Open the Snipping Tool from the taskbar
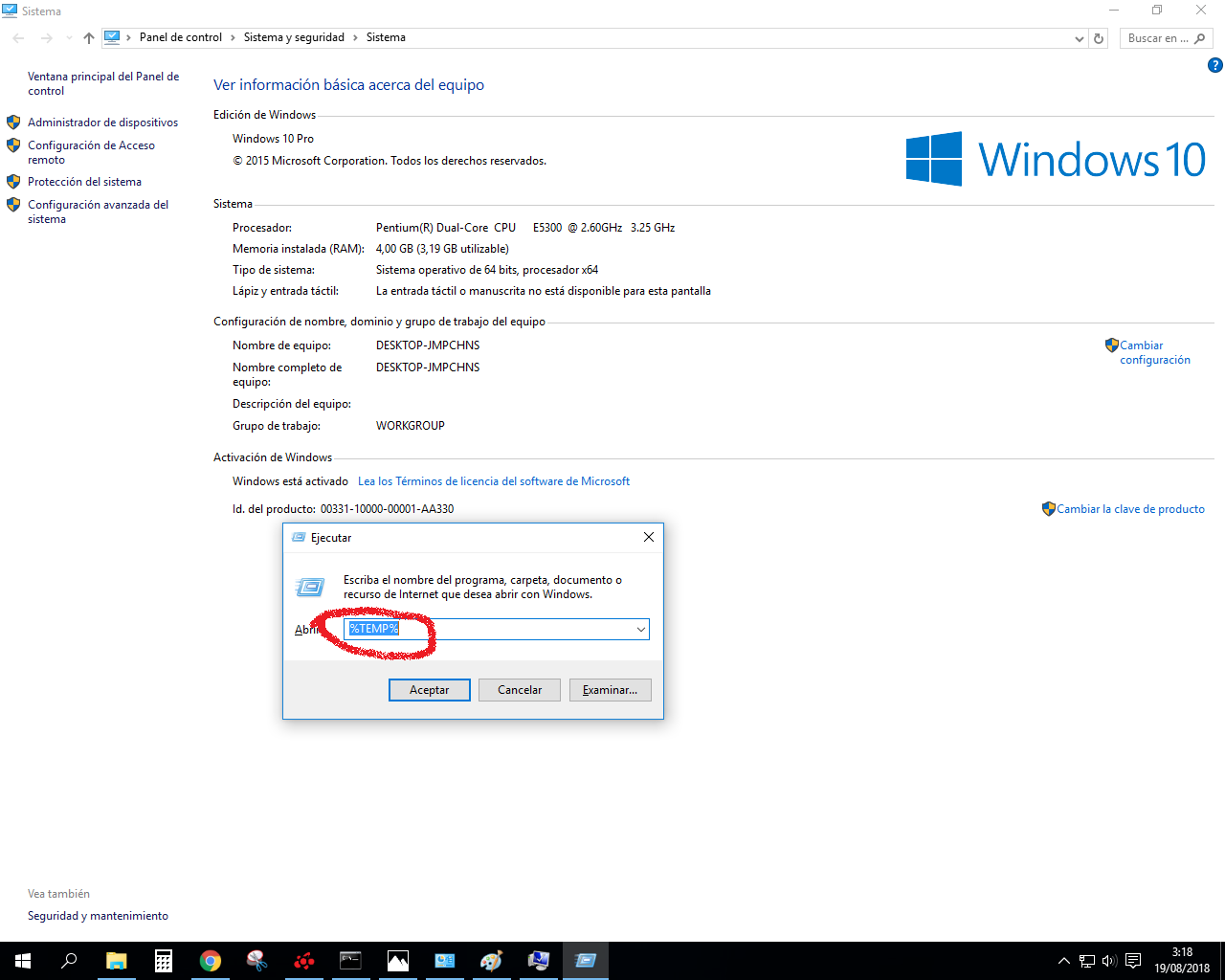Screen dimensions: 1225x980 256,961
